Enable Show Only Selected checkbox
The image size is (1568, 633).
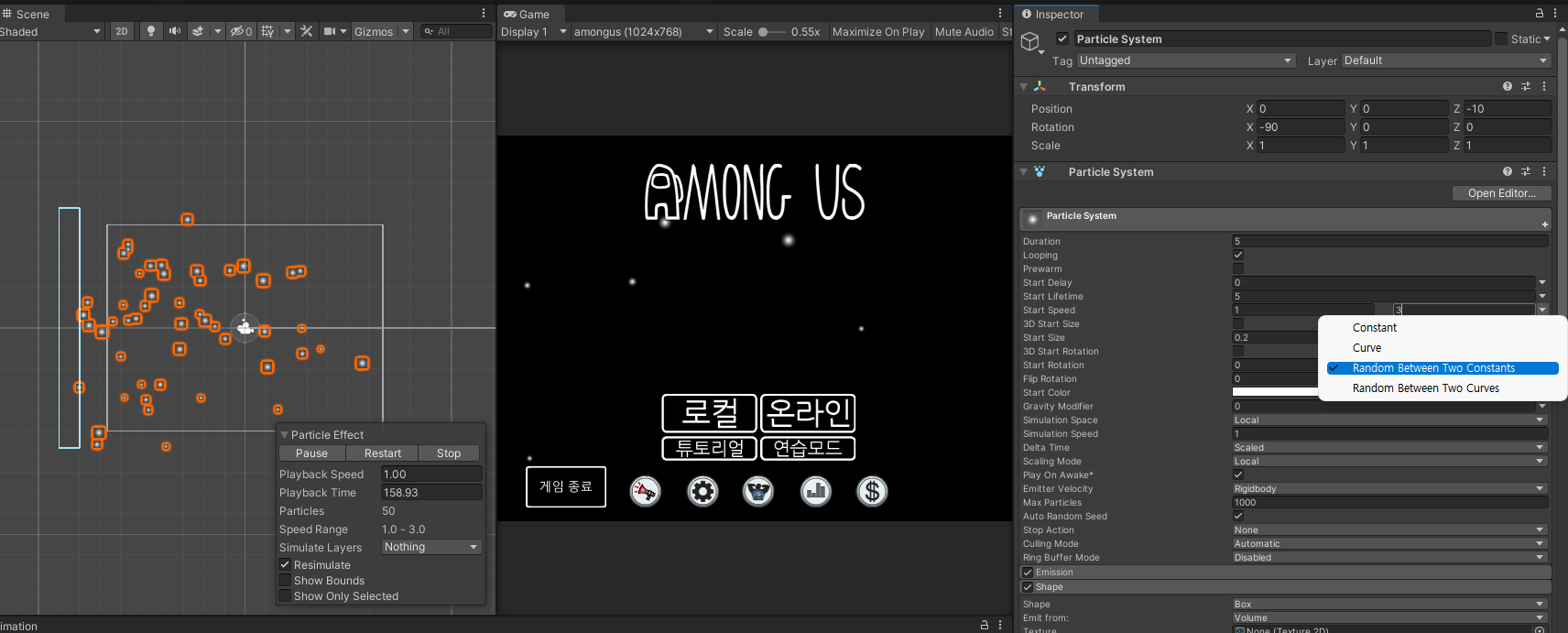tap(285, 595)
